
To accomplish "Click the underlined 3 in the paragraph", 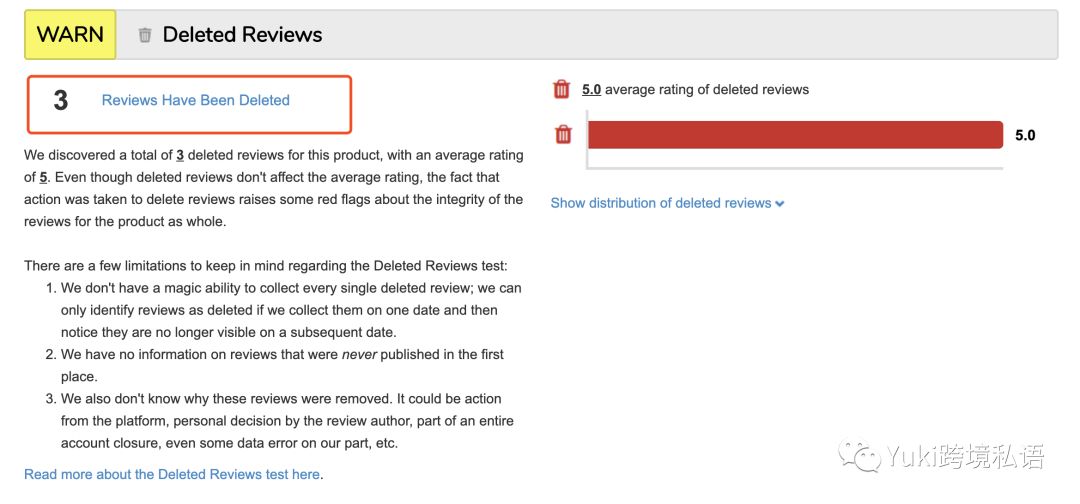I will pyautogui.click(x=180, y=156).
